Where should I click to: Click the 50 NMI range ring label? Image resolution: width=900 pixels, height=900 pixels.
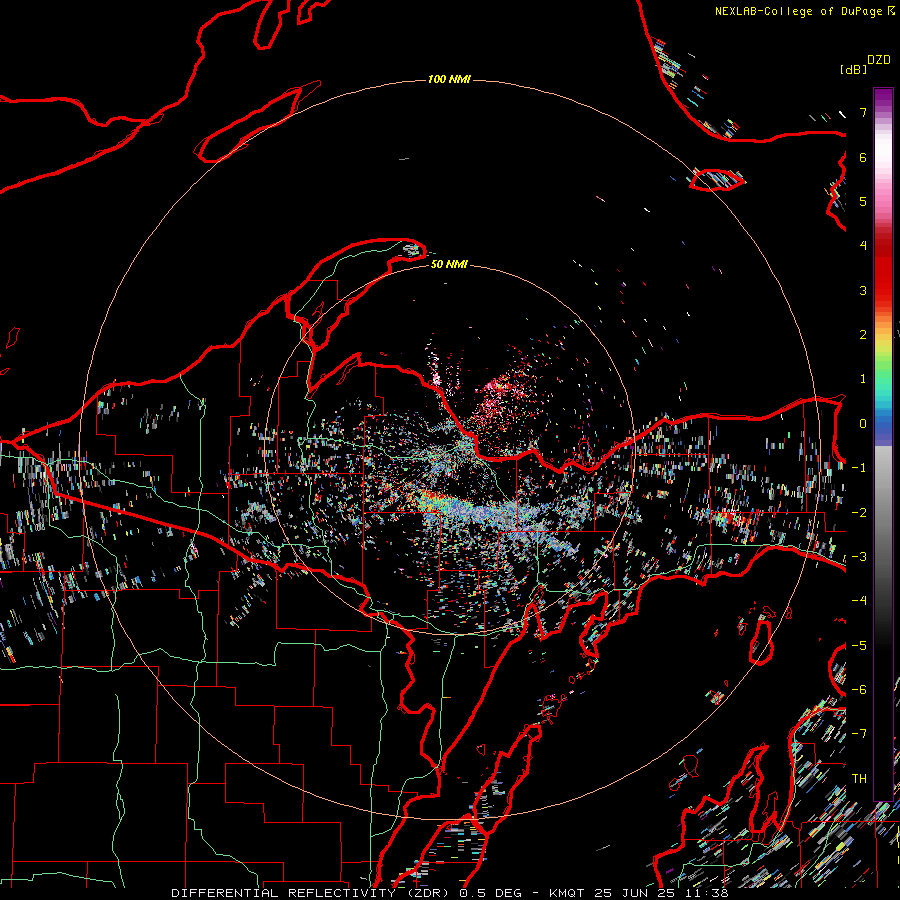click(449, 264)
